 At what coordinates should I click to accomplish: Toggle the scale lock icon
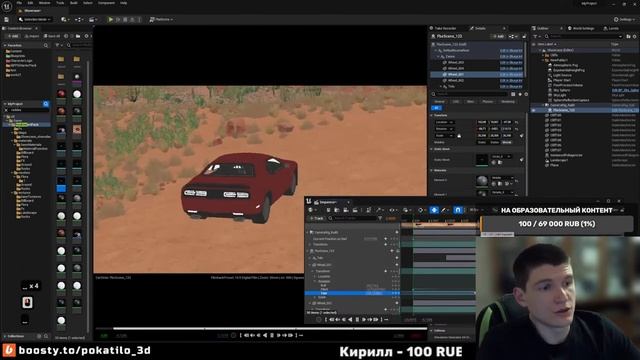(x=459, y=135)
